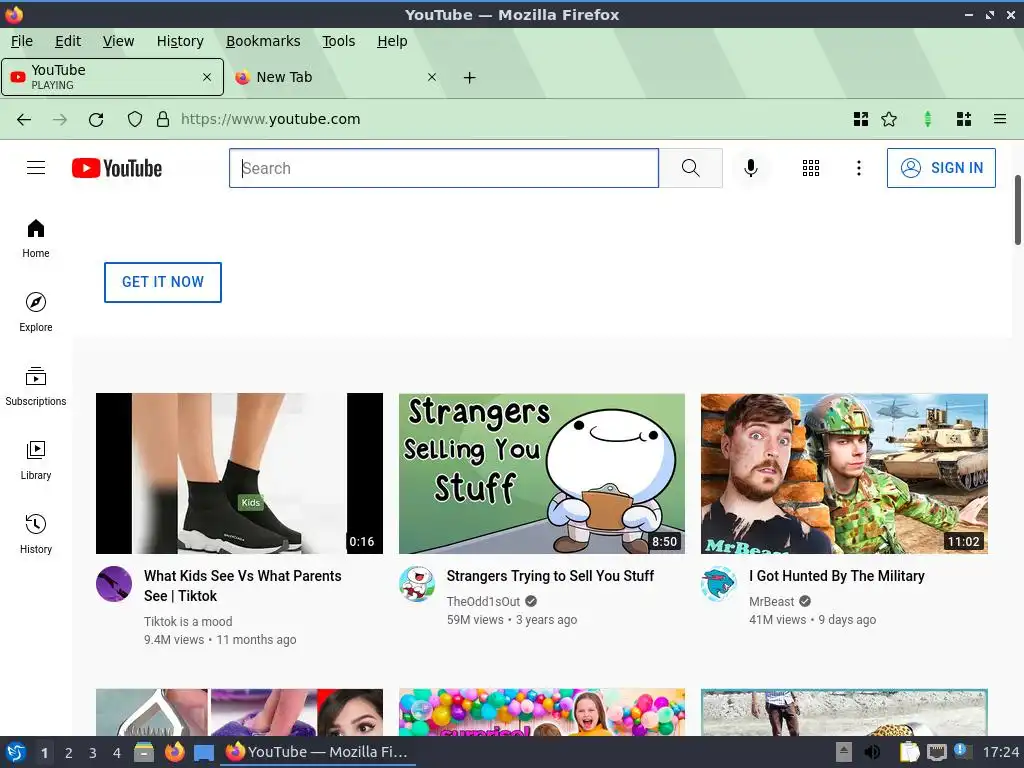Open the Tools menu

click(x=338, y=41)
